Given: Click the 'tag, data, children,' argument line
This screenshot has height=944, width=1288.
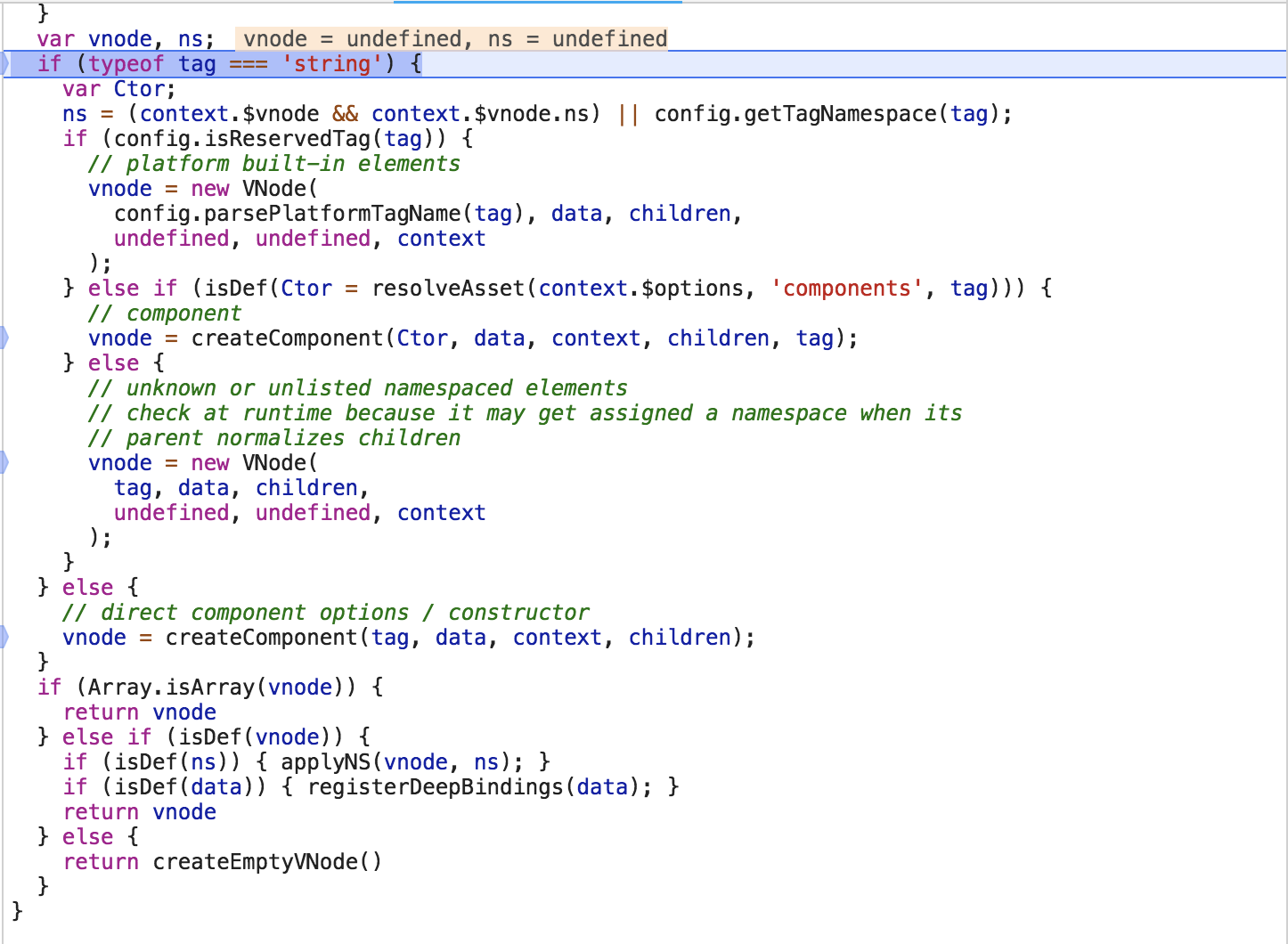Looking at the screenshot, I should [x=241, y=487].
